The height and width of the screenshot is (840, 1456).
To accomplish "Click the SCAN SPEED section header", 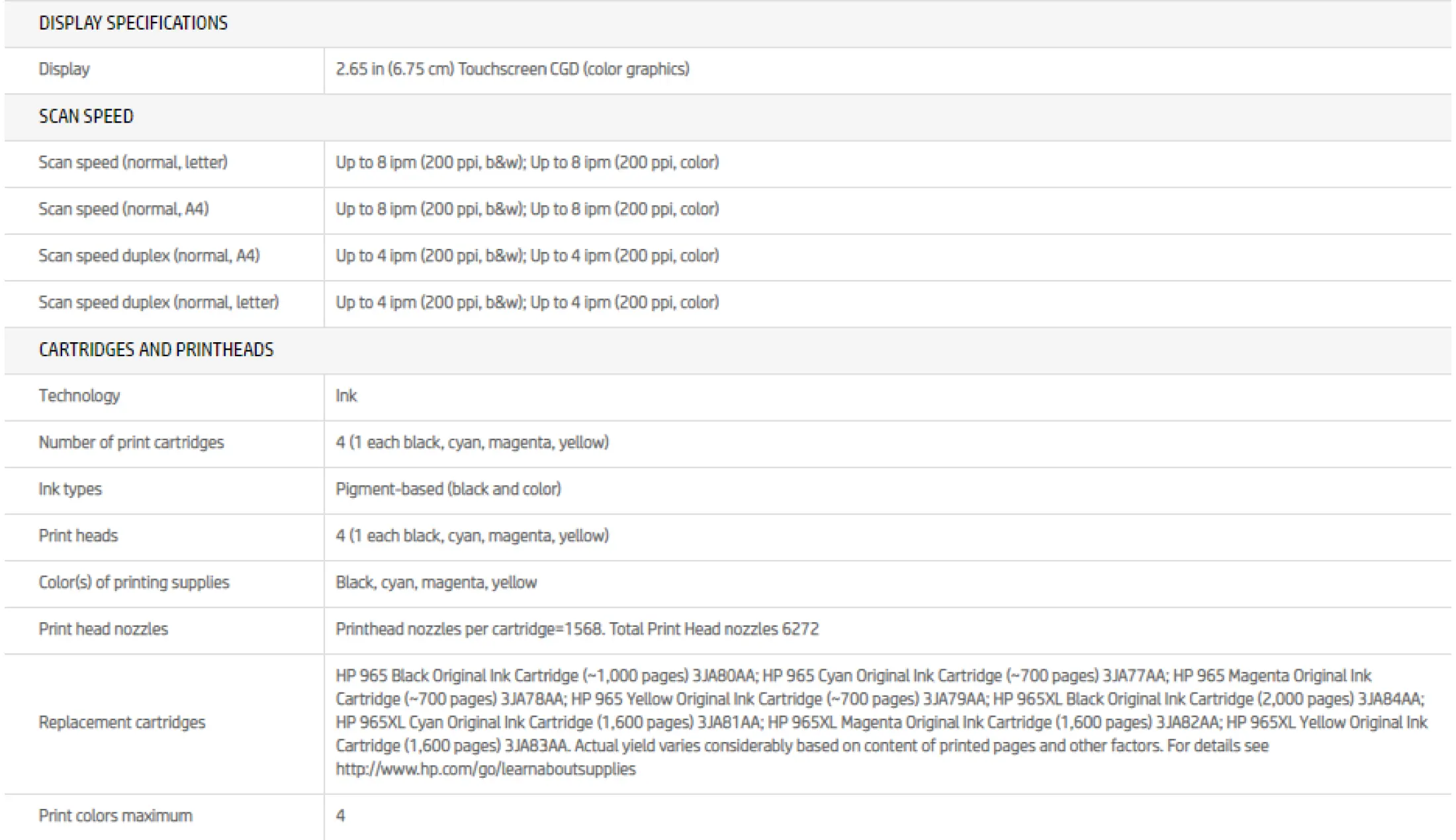I will (86, 117).
